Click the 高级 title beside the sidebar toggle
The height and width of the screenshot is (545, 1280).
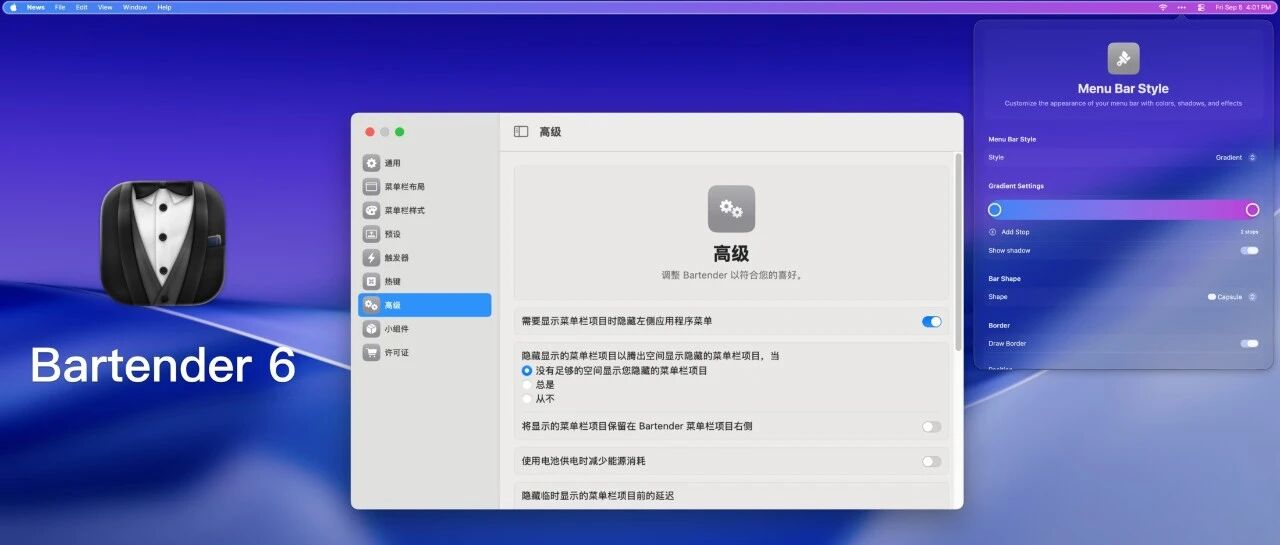[550, 132]
